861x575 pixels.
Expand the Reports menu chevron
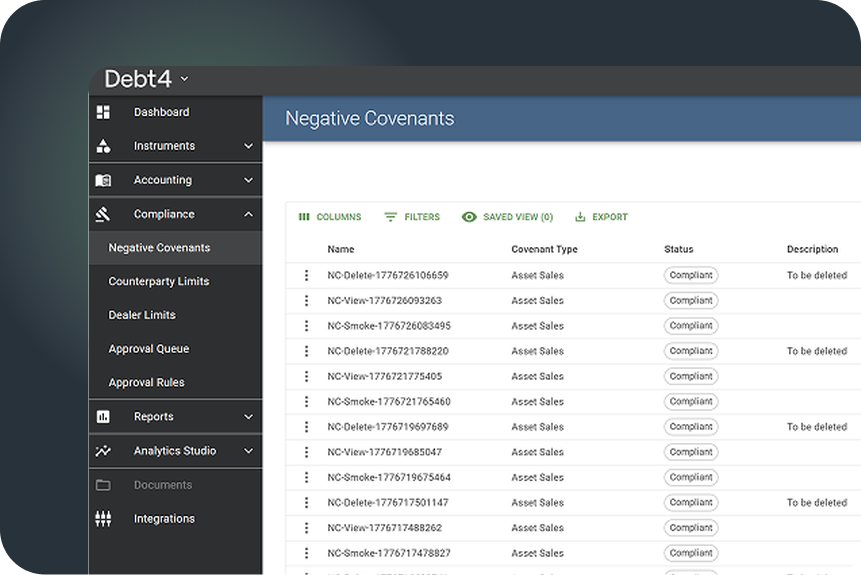[x=248, y=417]
